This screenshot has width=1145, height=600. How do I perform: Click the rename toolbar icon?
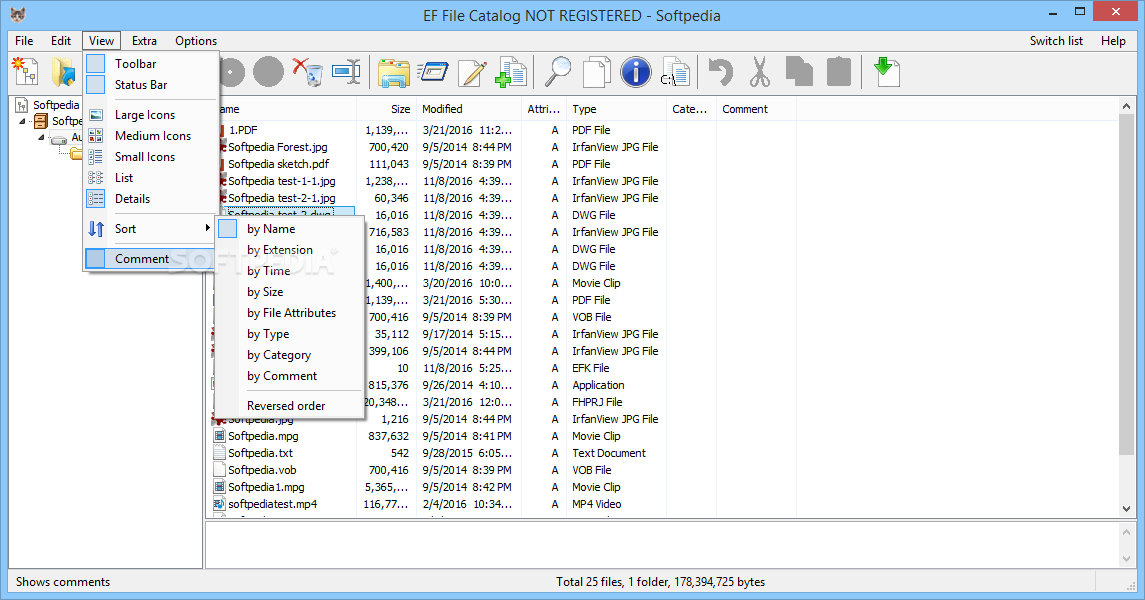[x=346, y=72]
